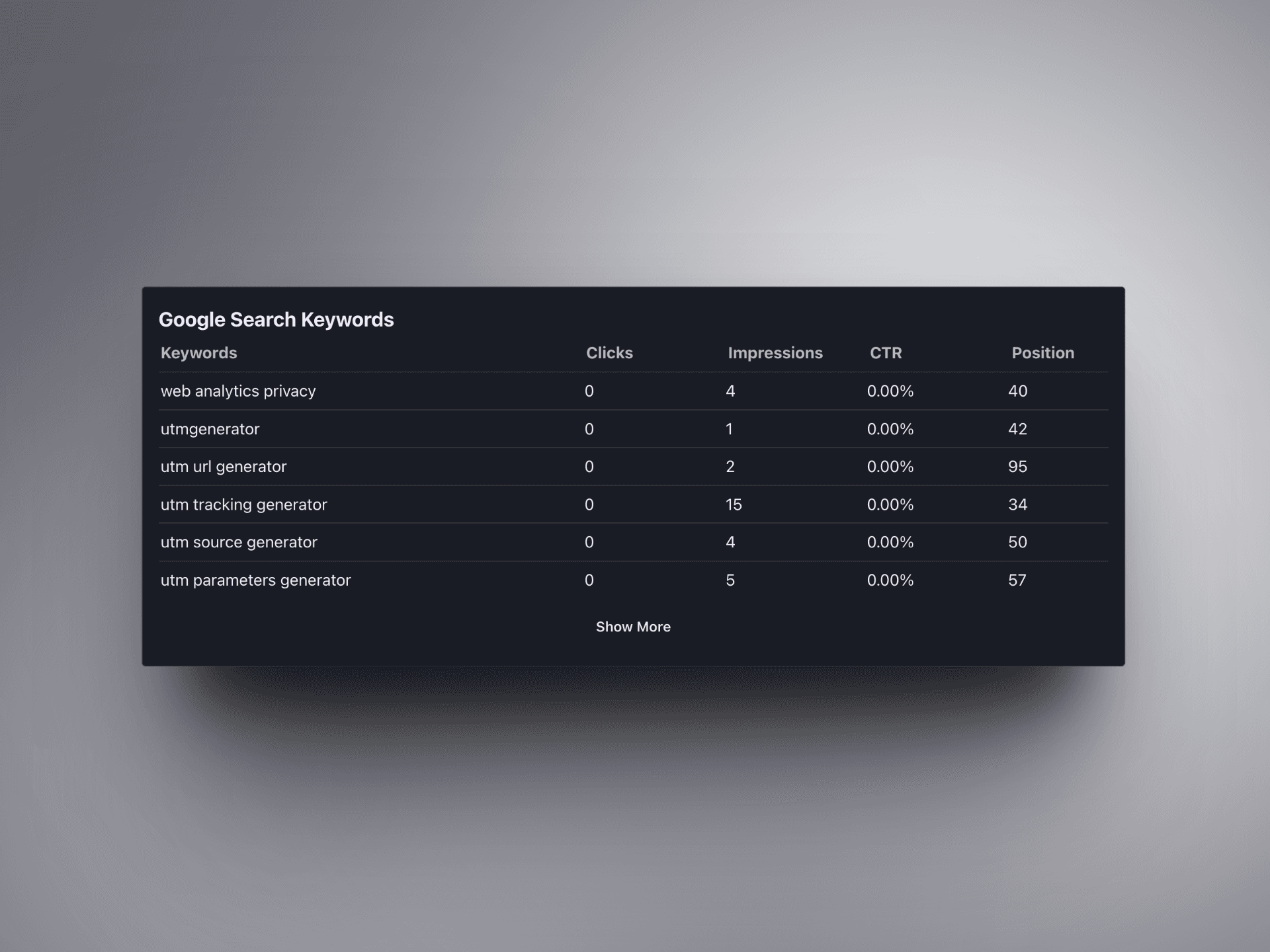The image size is (1270, 952).
Task: Click CTR 0.00% in web analytics privacy row
Action: click(x=890, y=391)
